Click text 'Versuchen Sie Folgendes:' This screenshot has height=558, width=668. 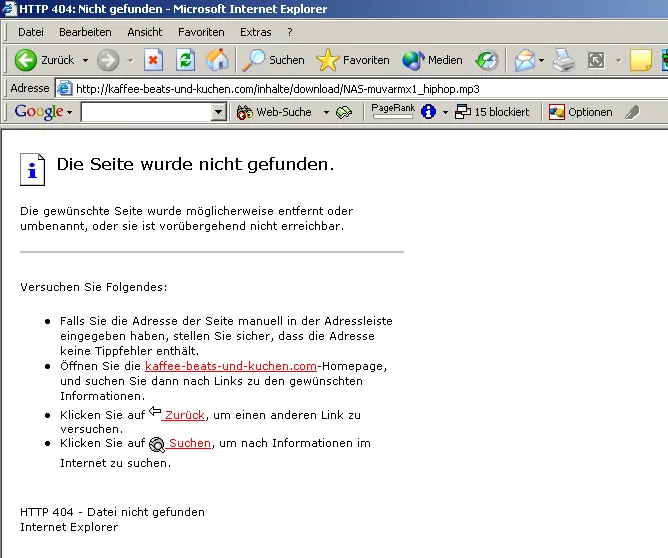pos(94,287)
